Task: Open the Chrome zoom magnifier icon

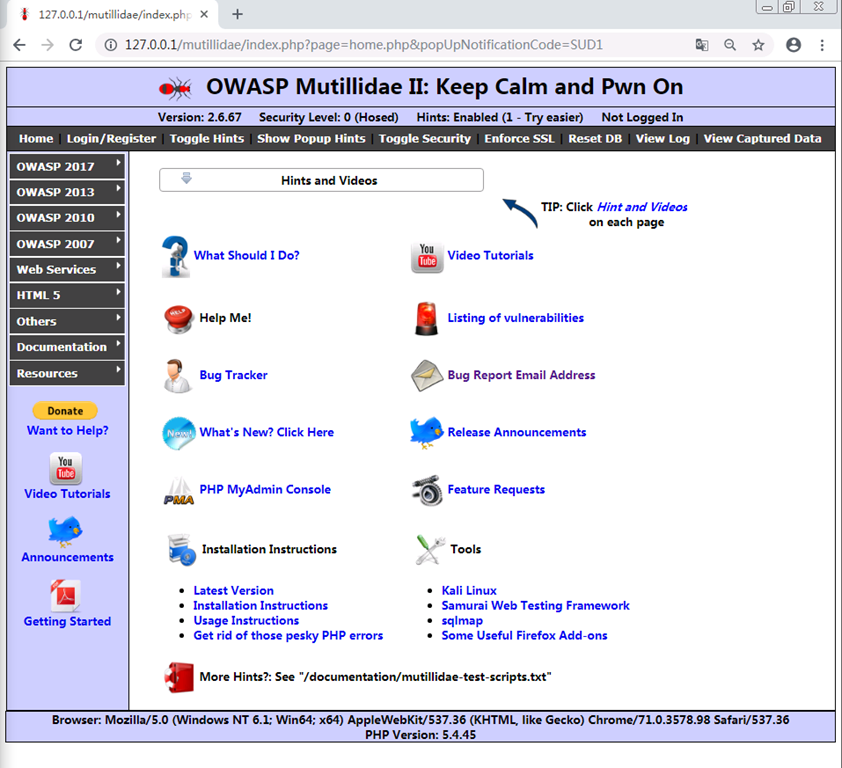Action: [x=730, y=45]
